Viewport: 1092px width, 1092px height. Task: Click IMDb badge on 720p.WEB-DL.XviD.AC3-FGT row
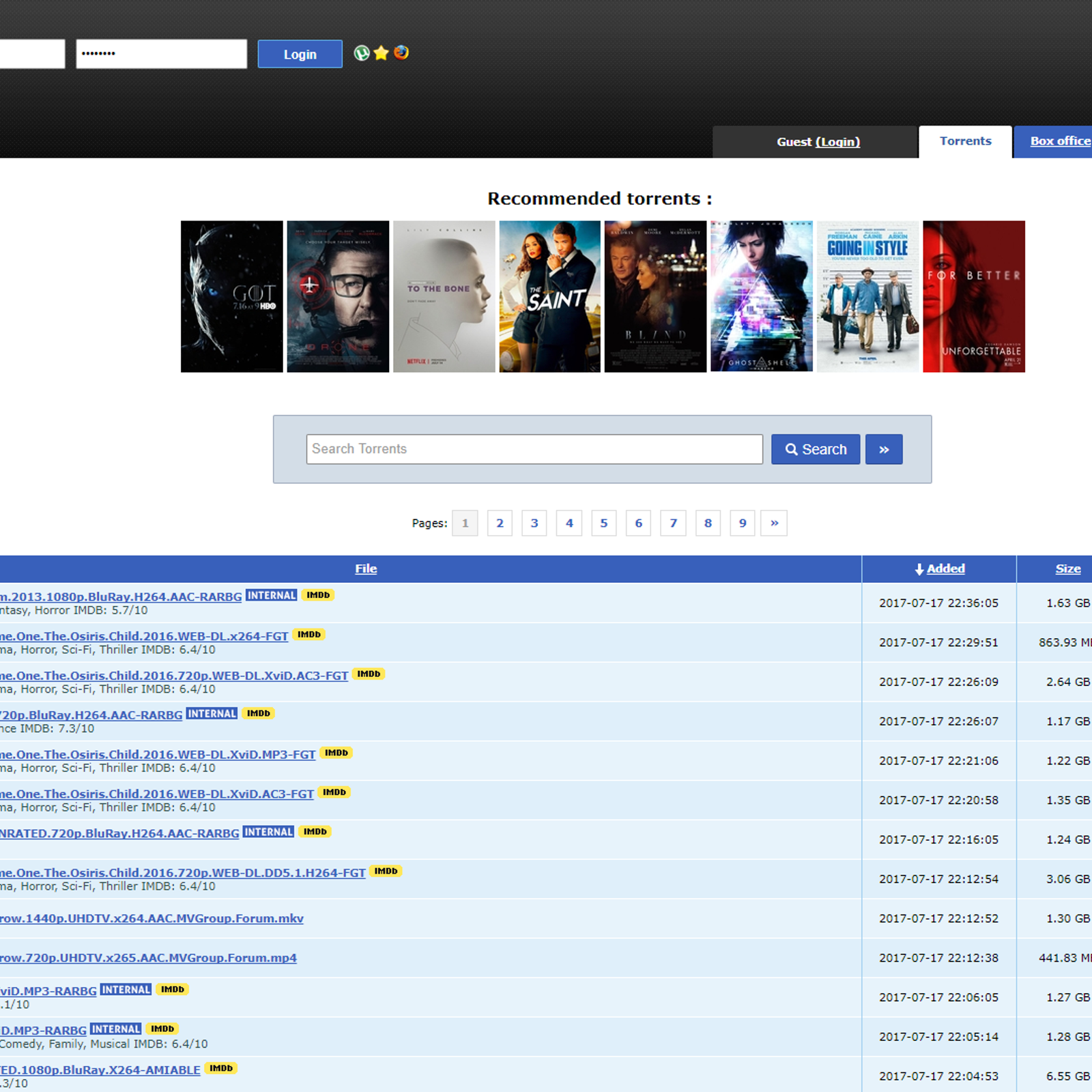click(x=369, y=674)
